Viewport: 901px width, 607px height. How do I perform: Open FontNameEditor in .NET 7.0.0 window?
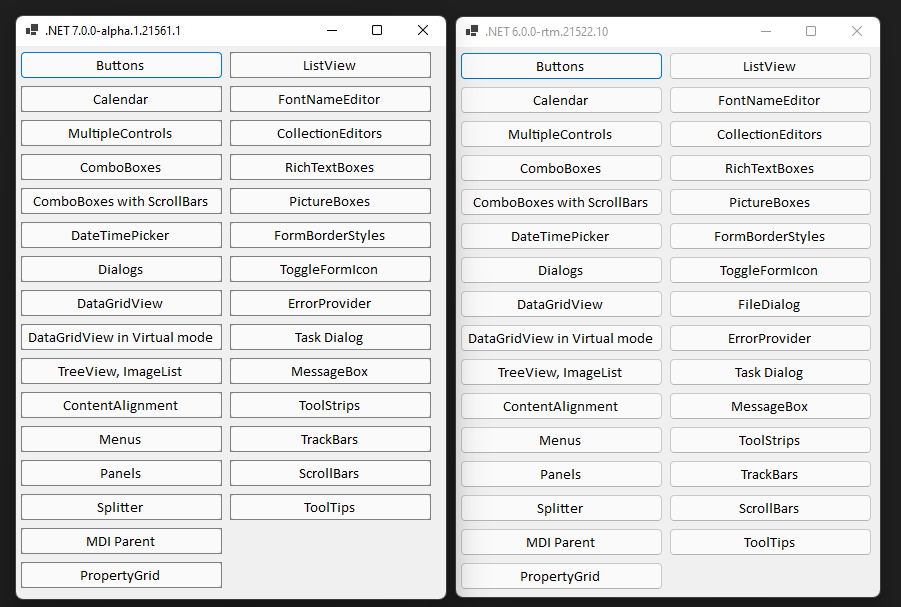(x=330, y=99)
